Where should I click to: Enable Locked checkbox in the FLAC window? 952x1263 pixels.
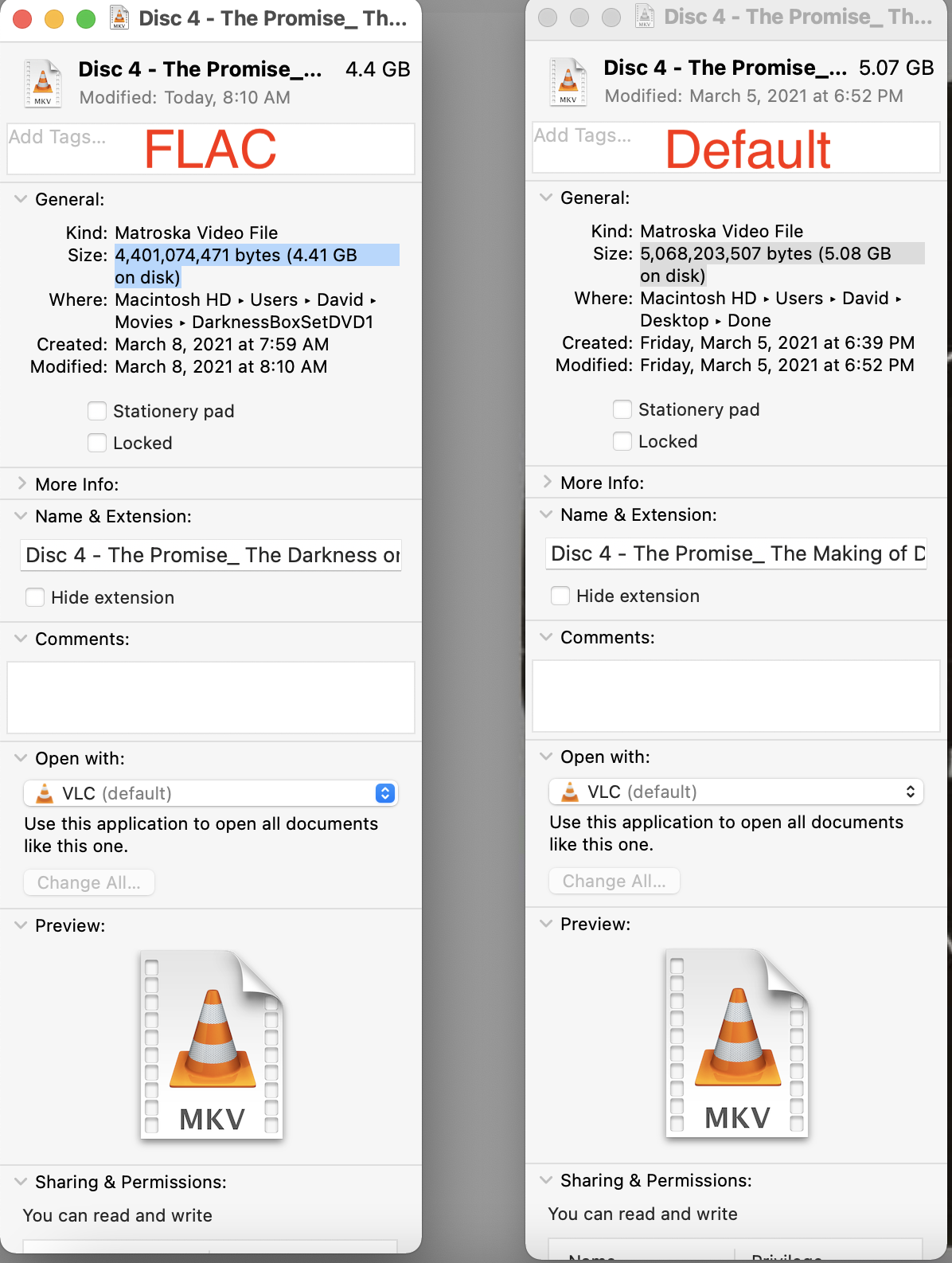[x=97, y=443]
